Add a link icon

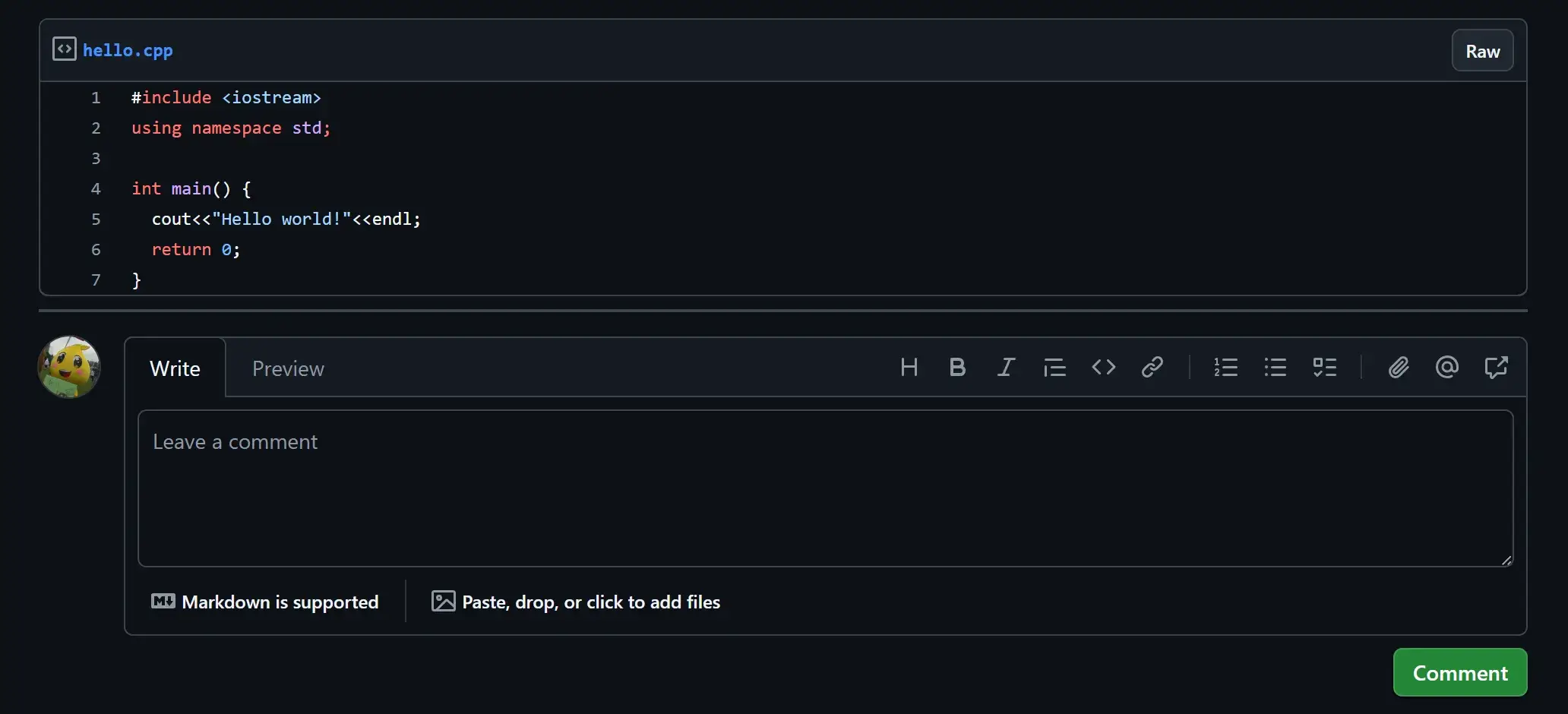[1152, 368]
